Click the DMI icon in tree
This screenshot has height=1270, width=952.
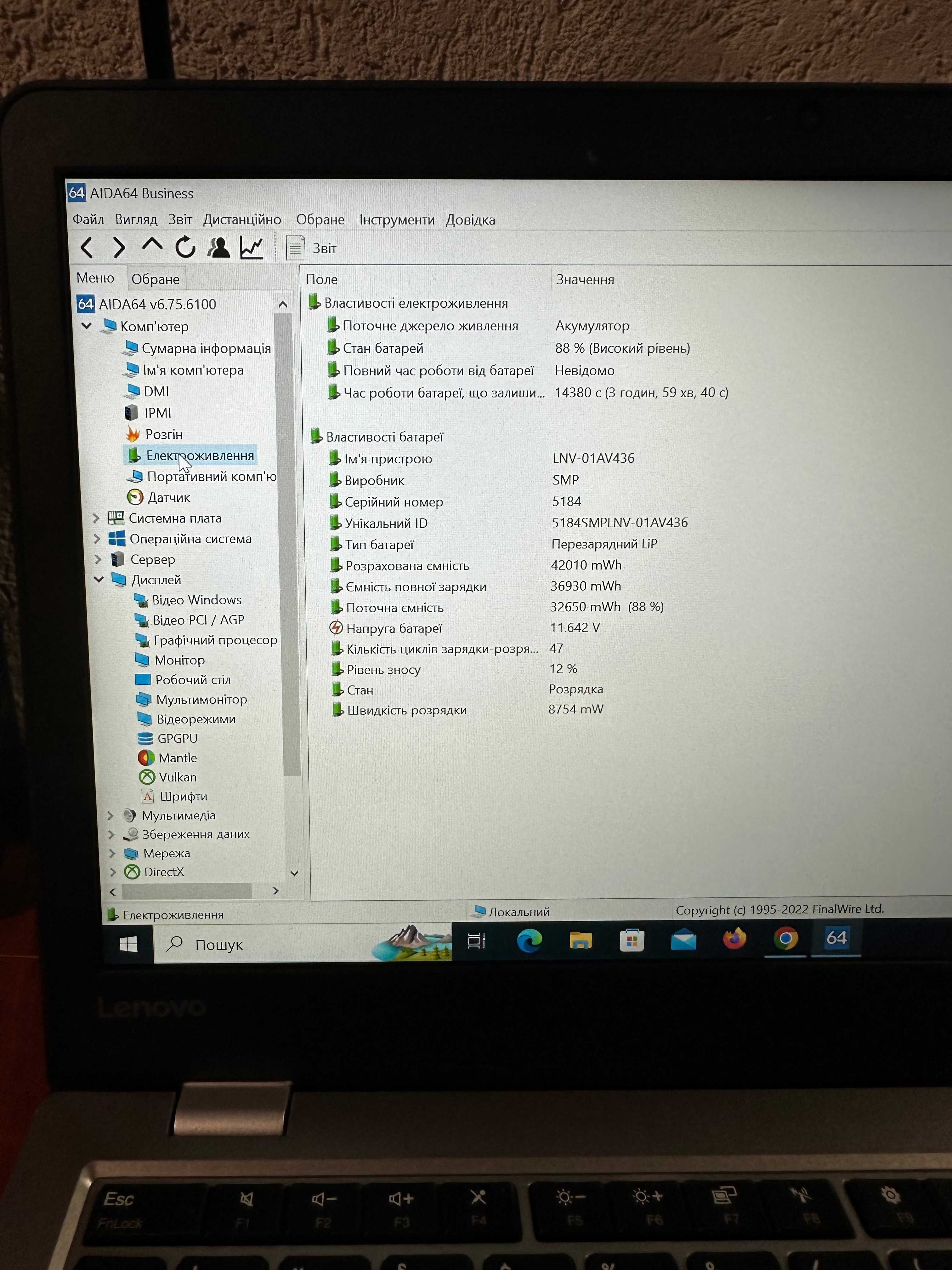(132, 392)
